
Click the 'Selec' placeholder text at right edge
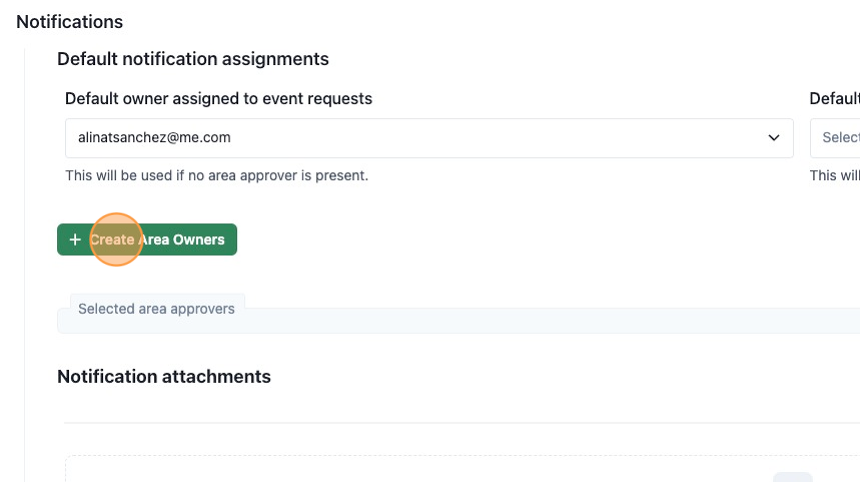click(841, 138)
